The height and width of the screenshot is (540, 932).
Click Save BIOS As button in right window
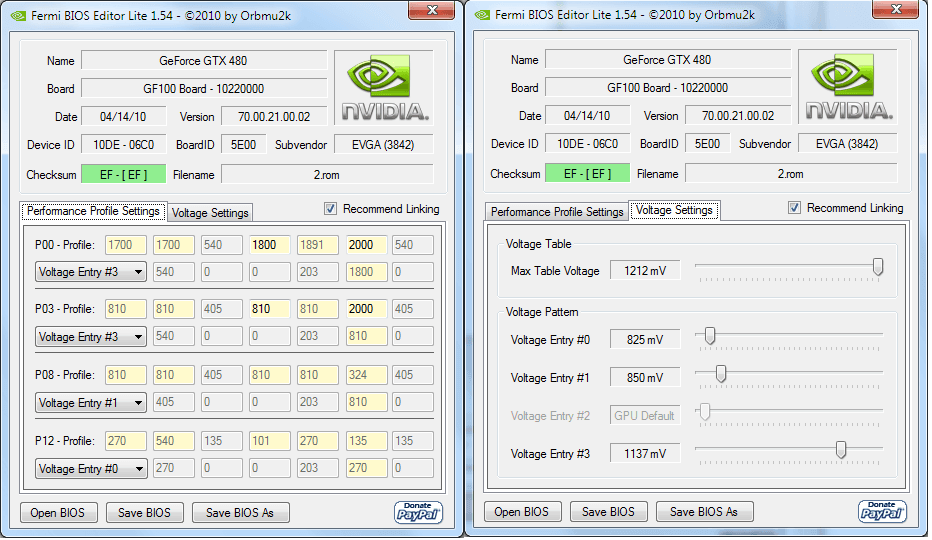click(704, 511)
